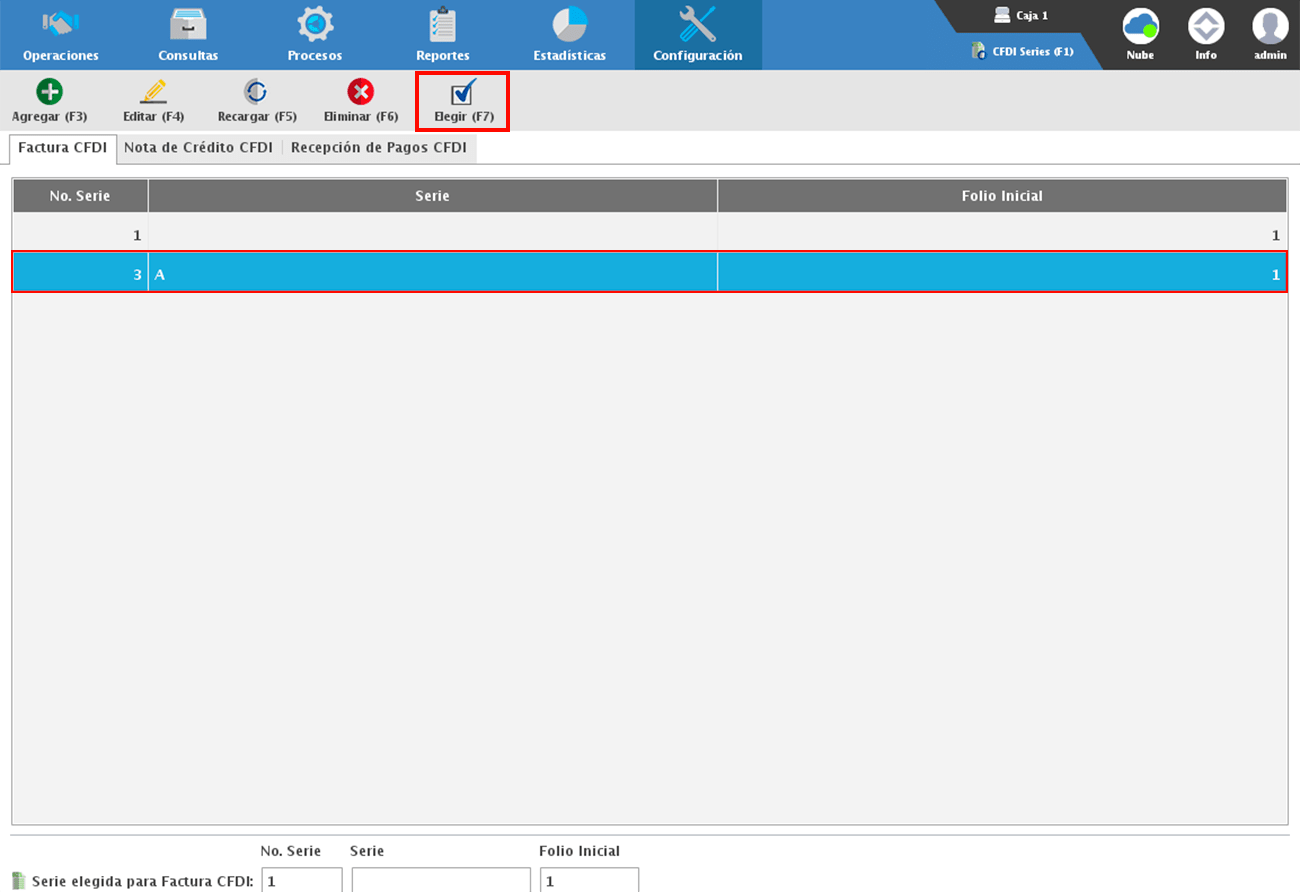Open the Operaciones handshake icon
The height and width of the screenshot is (893, 1300).
[x=61, y=24]
